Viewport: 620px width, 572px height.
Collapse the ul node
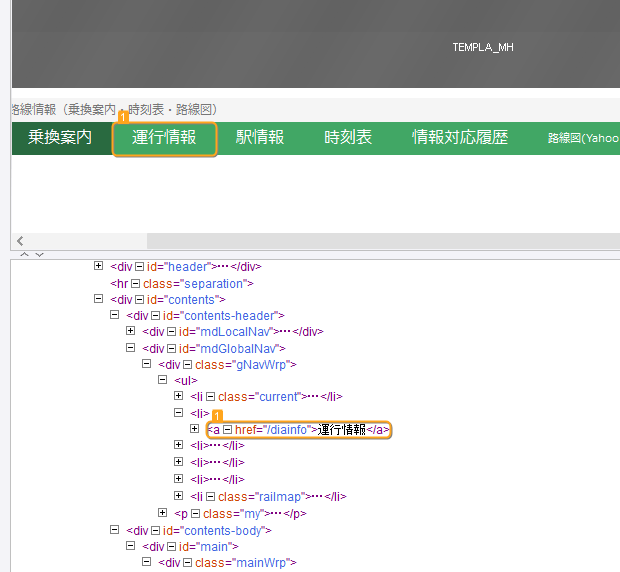pyautogui.click(x=163, y=379)
